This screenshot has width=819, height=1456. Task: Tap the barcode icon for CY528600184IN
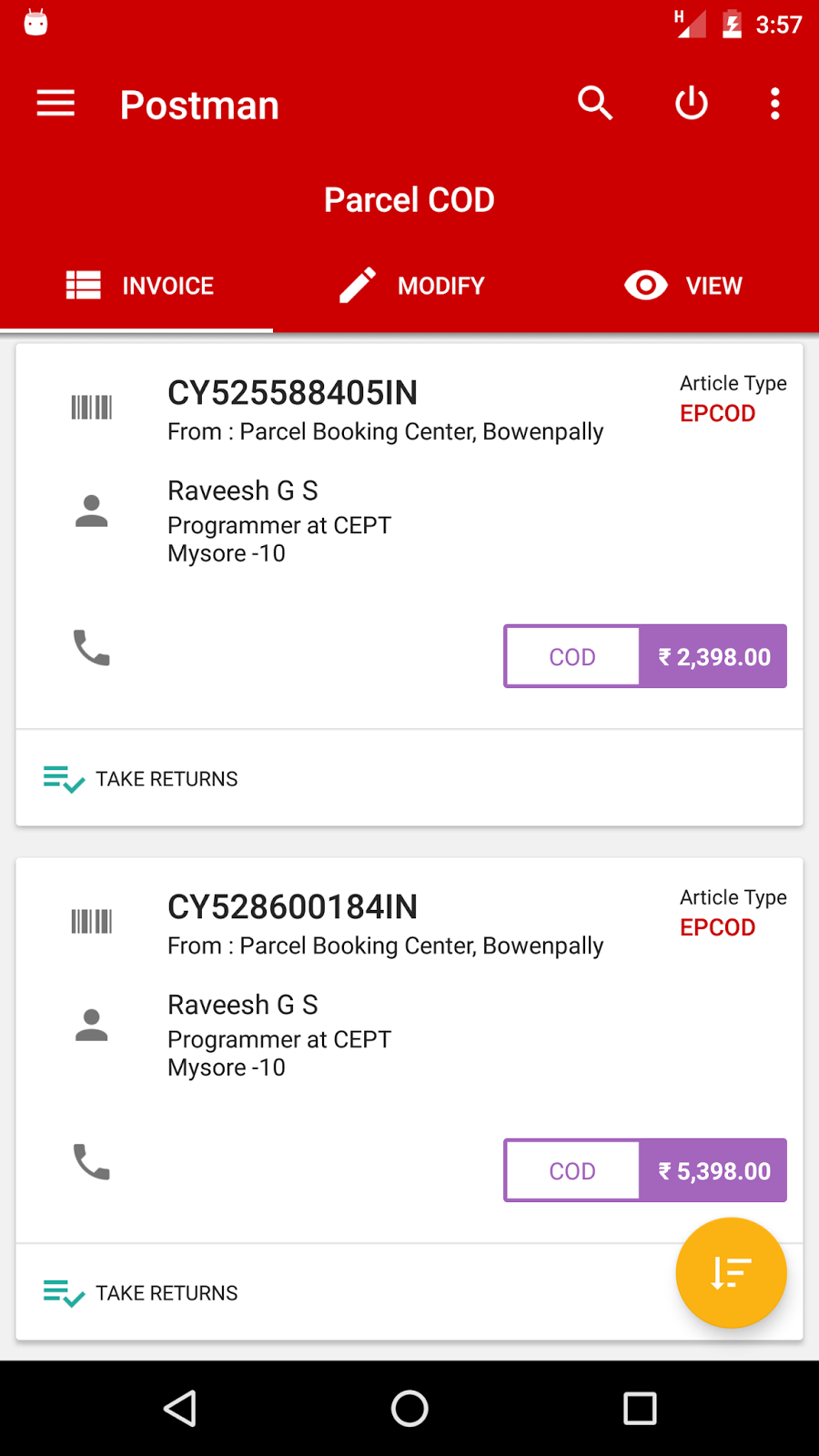click(x=92, y=921)
